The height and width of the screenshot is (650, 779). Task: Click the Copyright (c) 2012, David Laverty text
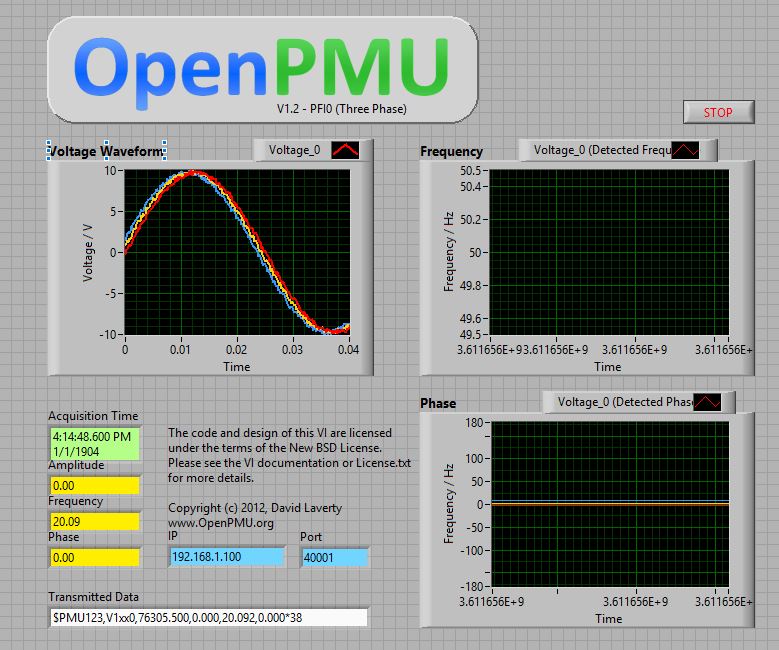(255, 508)
